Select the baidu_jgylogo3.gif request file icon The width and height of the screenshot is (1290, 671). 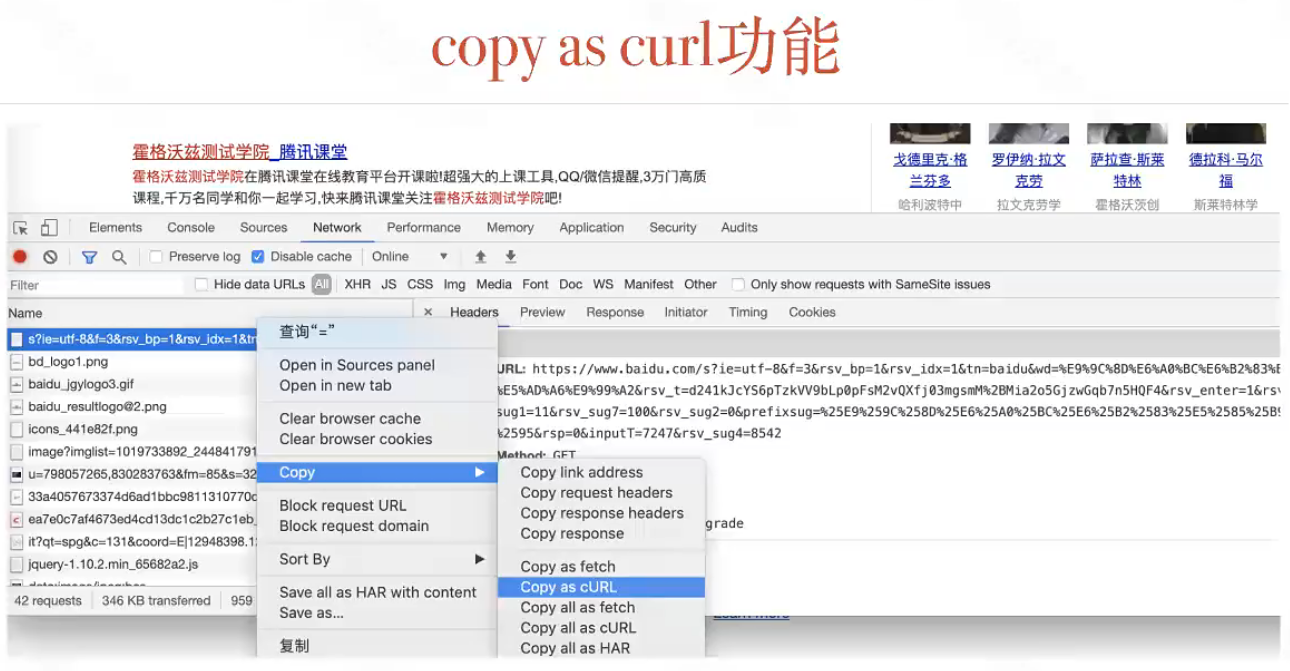17,384
